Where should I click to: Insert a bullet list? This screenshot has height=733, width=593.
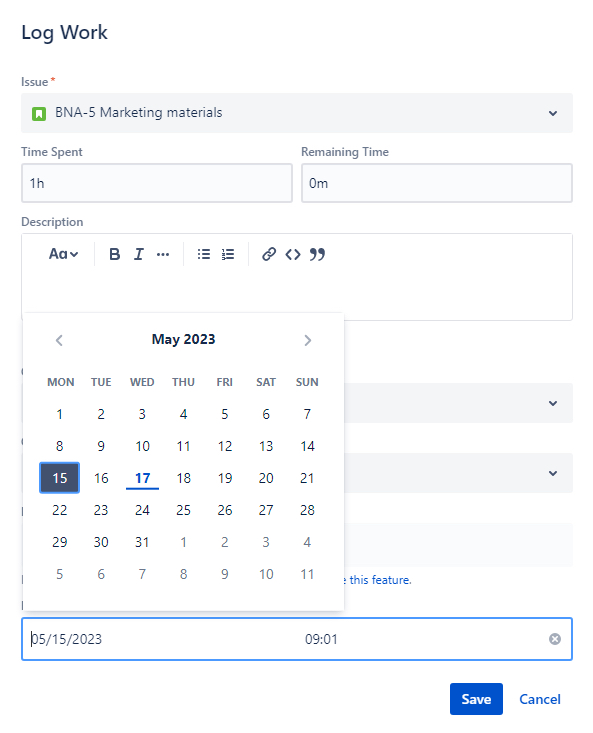[204, 254]
